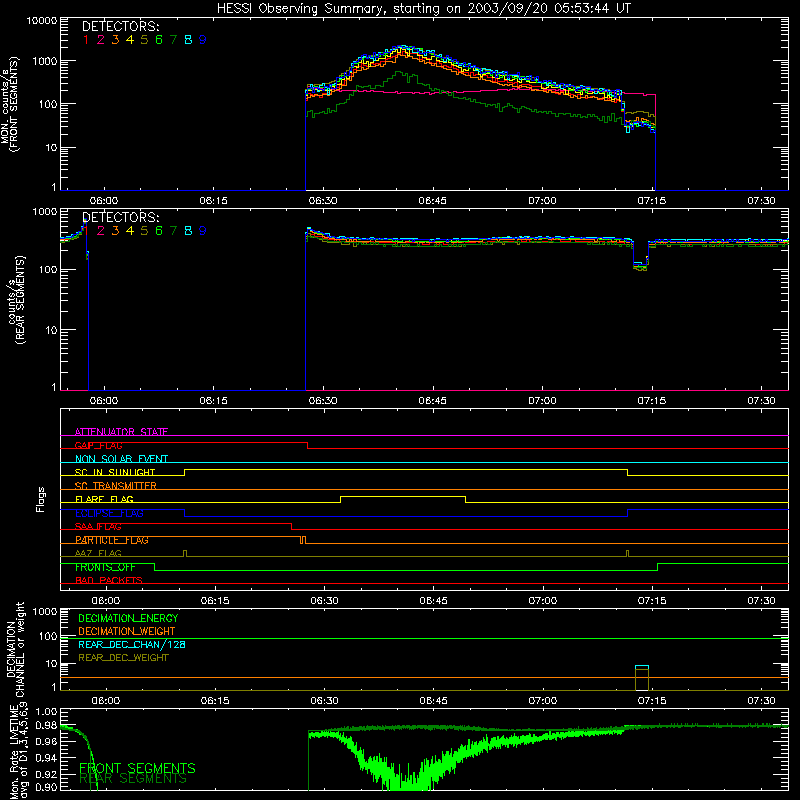
Task: Click the DECIMATION_WEIGHT legend entry
Action: pyautogui.click(x=127, y=632)
